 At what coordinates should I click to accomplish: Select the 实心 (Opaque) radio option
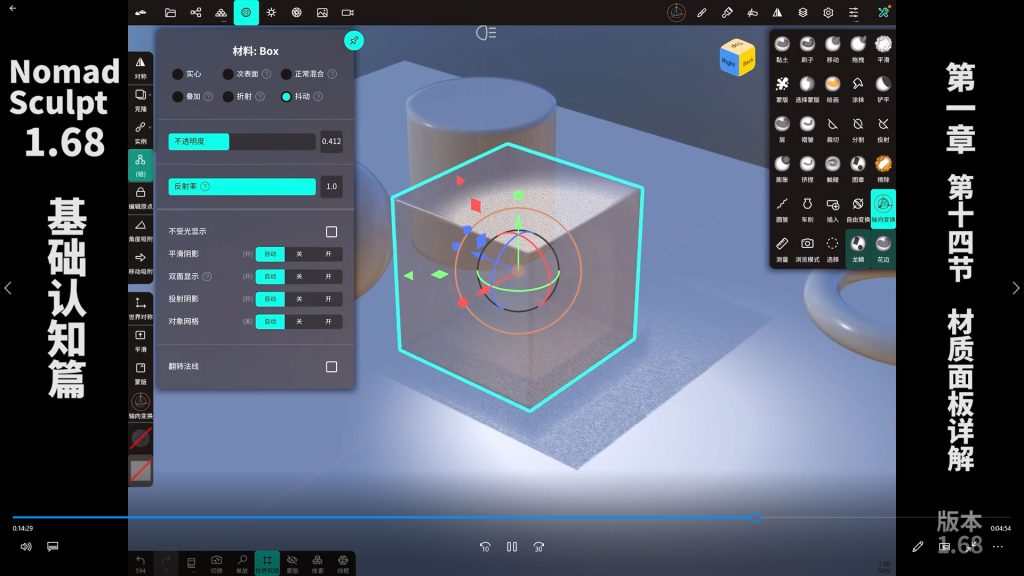178,74
